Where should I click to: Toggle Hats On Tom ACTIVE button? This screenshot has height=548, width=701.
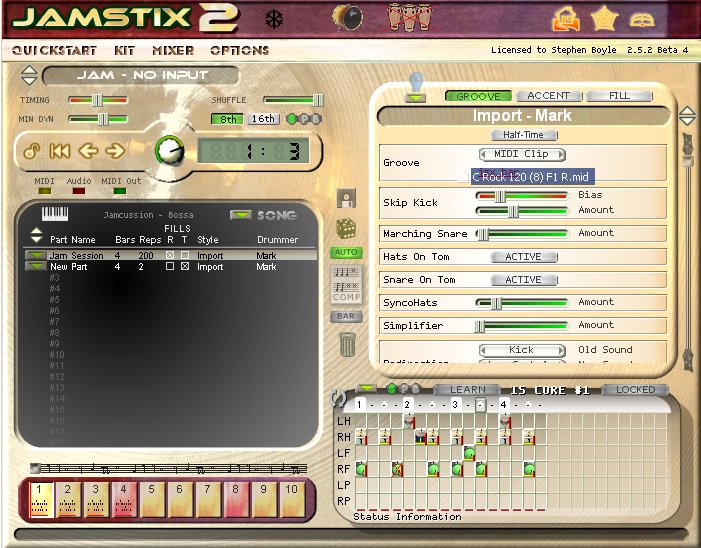(x=522, y=257)
